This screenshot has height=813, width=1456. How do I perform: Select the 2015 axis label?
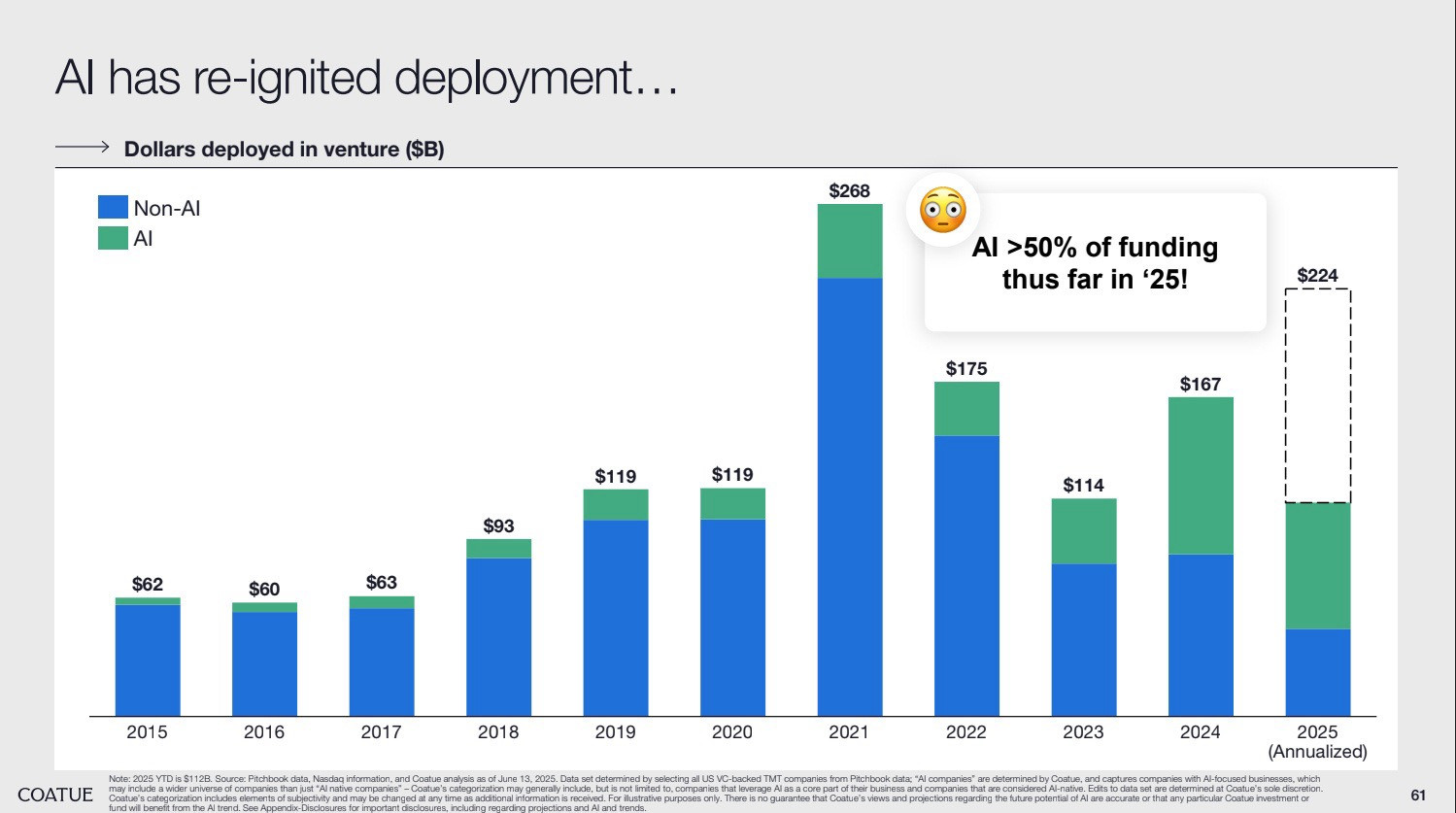(147, 732)
